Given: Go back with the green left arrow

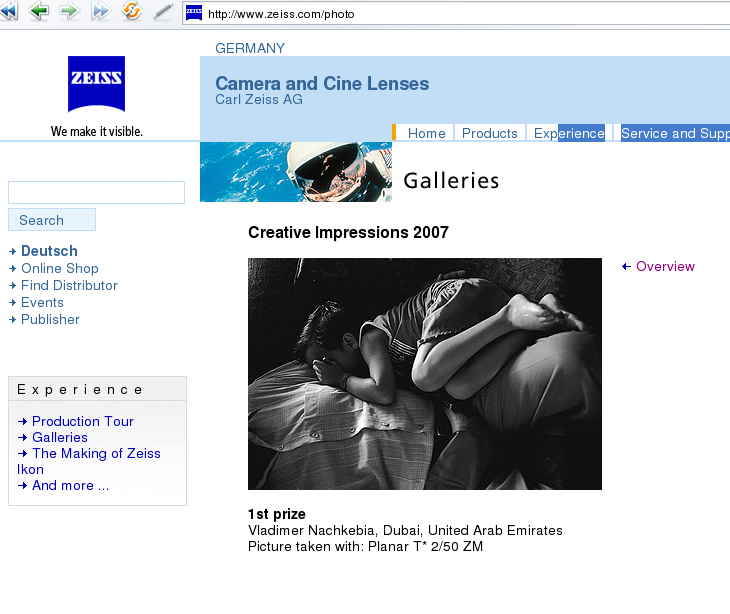Looking at the screenshot, I should click(39, 11).
